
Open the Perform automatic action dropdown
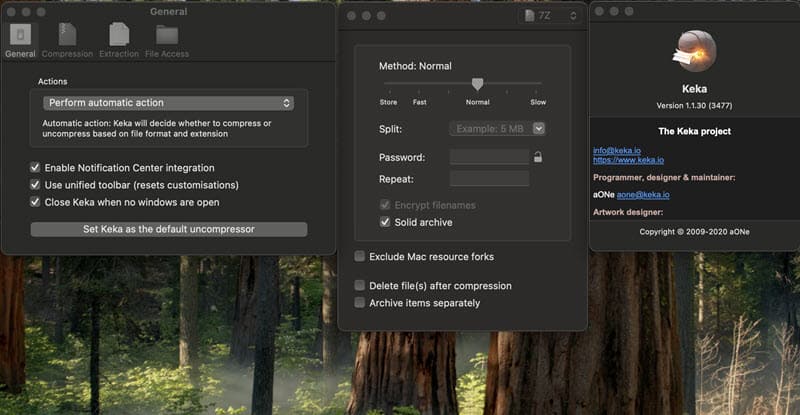tap(168, 102)
